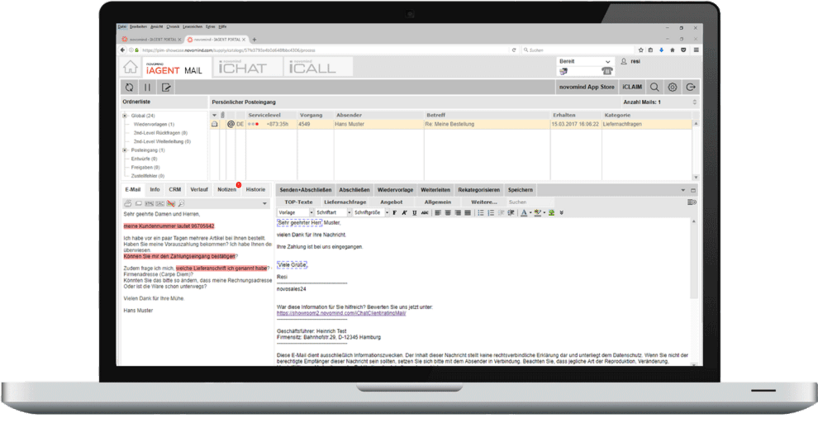Expand more editor toolbar options with the double chevron
Screen dimensions: 818x447
[x=561, y=213]
